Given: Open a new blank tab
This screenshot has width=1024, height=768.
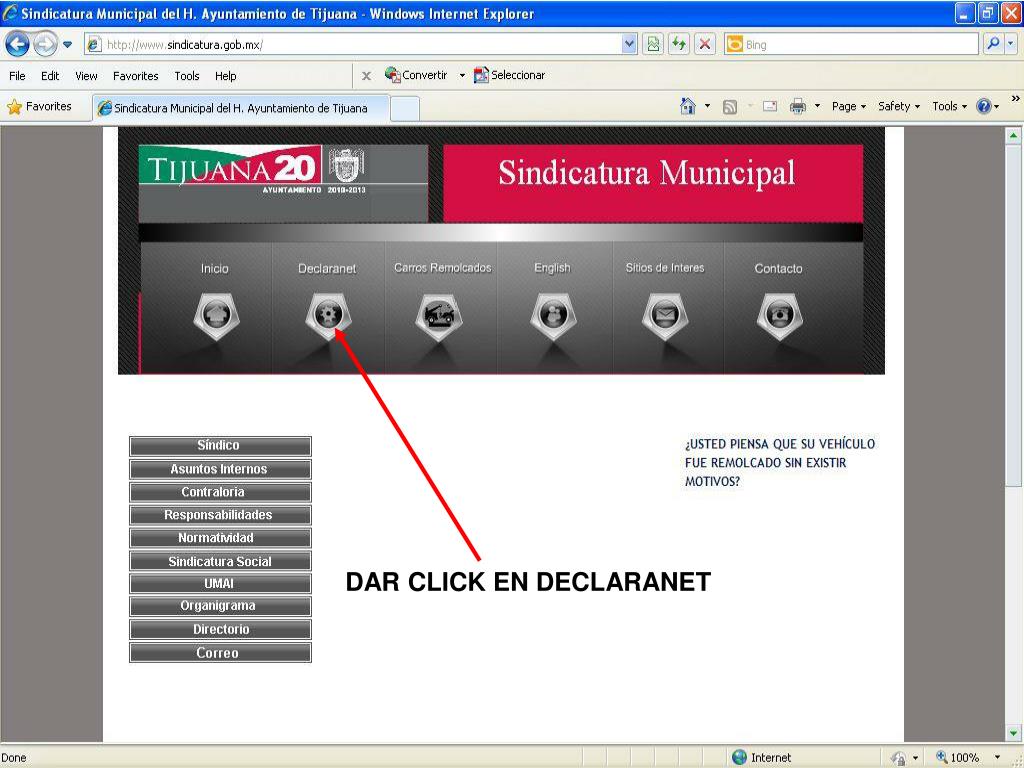Looking at the screenshot, I should pyautogui.click(x=405, y=108).
